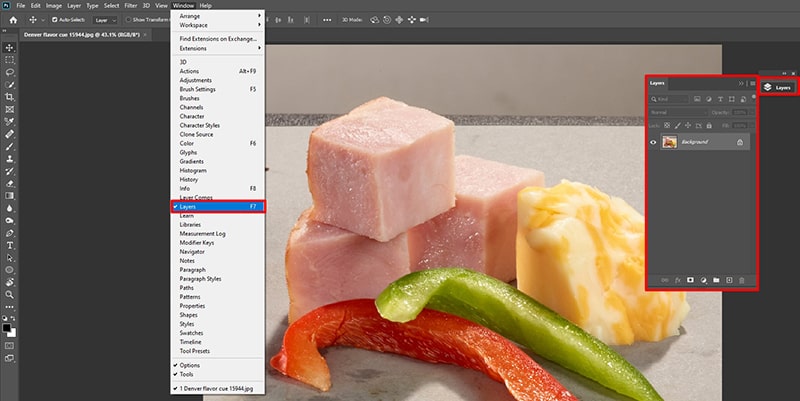The image size is (800, 401).
Task: Pick the Horizontal Type tool
Action: 10,245
